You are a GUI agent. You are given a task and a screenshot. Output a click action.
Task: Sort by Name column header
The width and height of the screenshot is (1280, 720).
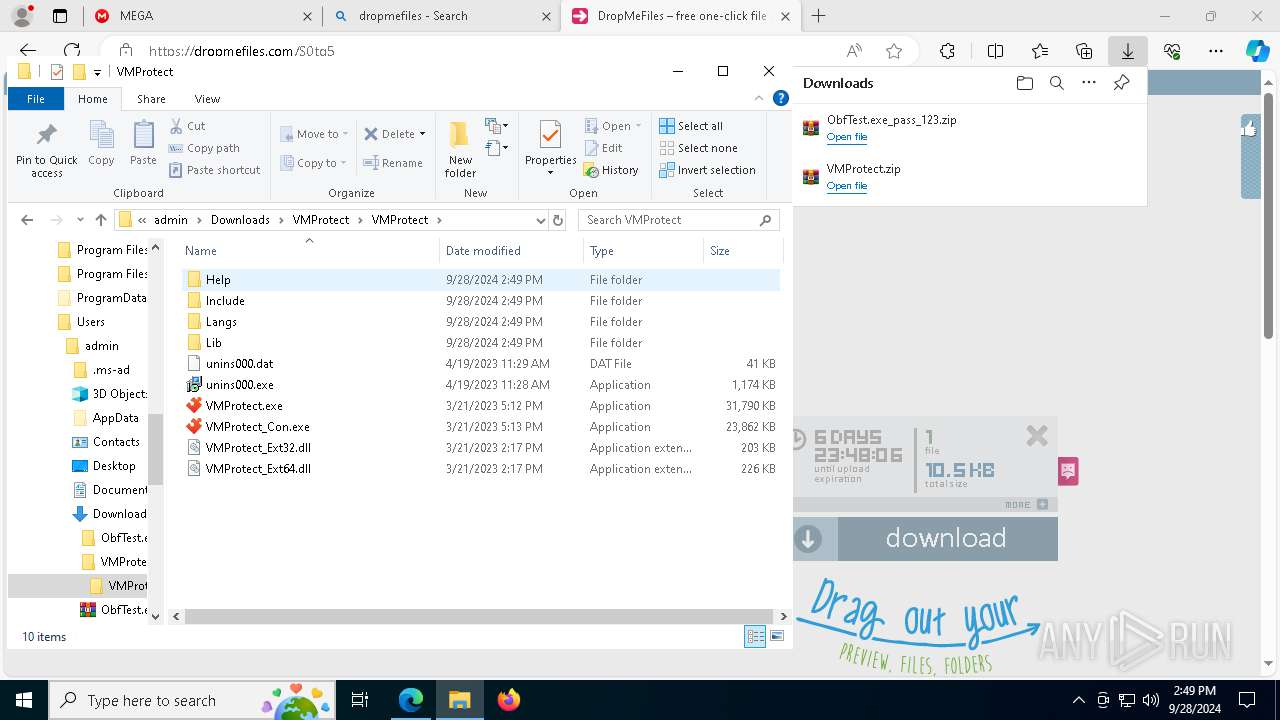pyautogui.click(x=309, y=251)
